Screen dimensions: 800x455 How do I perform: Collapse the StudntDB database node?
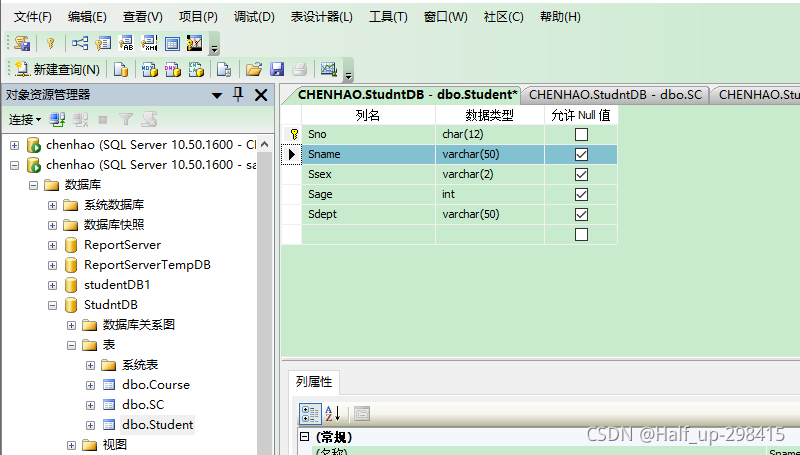point(52,305)
